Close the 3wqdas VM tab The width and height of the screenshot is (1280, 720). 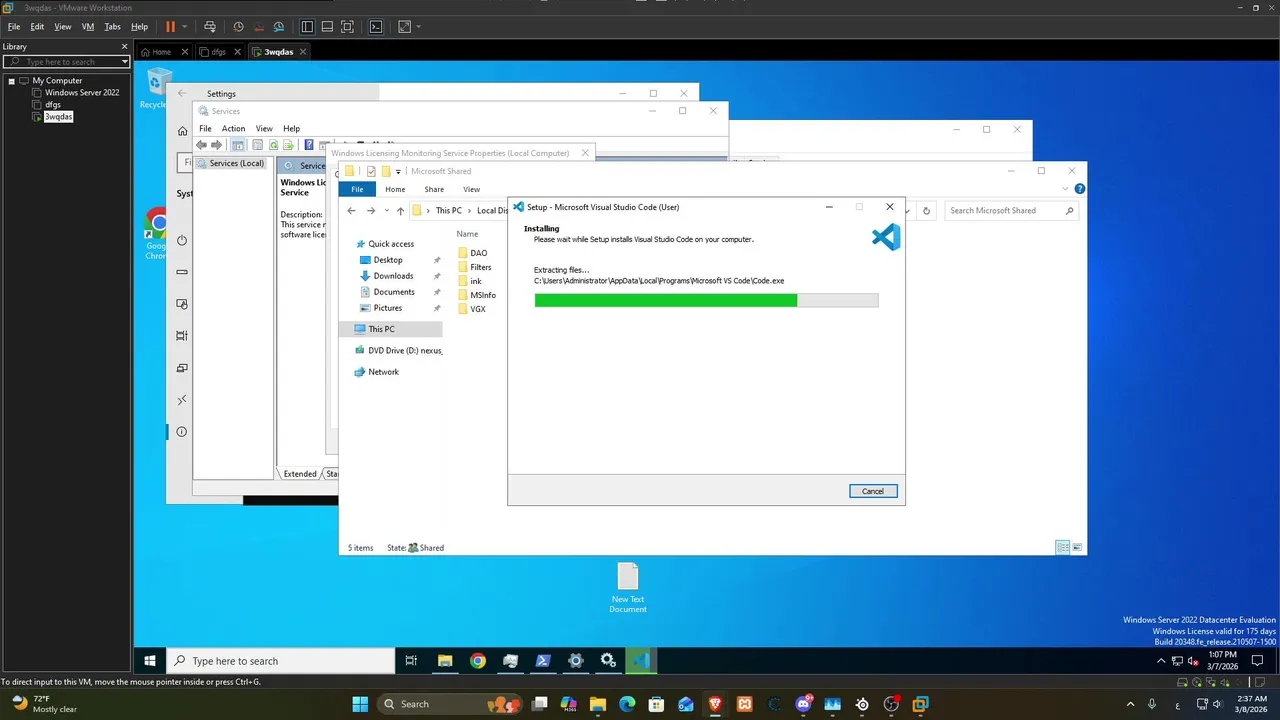[x=303, y=52]
